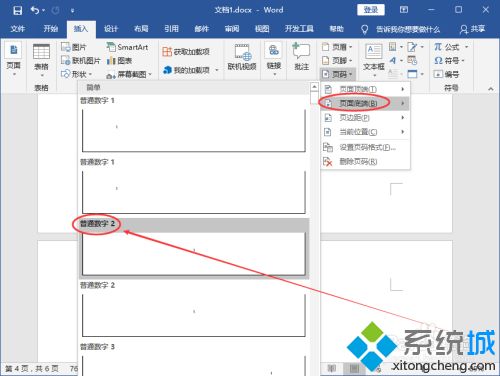The width and height of the screenshot is (500, 376).
Task: Open the 文件 tab
Action: point(17,29)
